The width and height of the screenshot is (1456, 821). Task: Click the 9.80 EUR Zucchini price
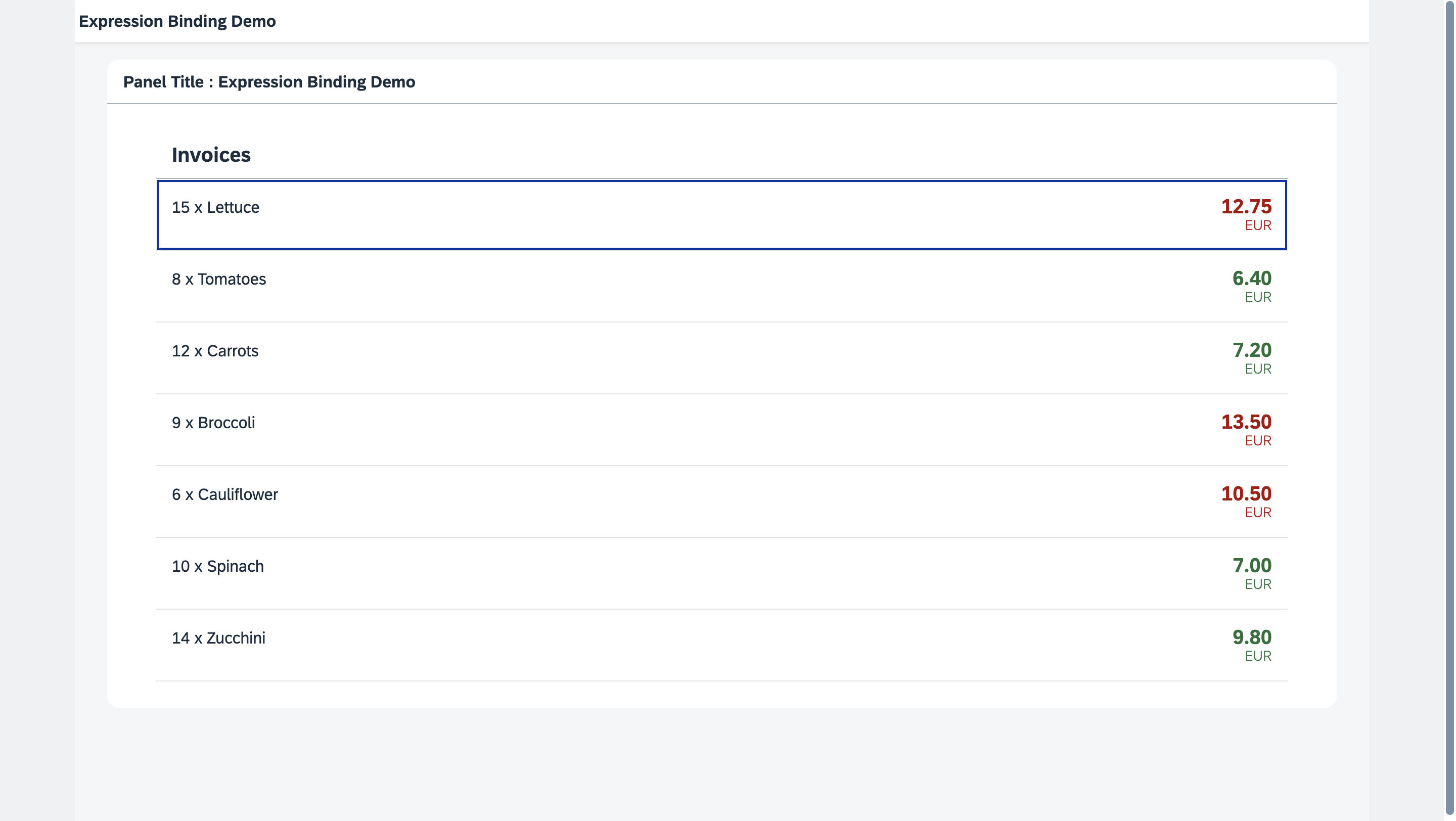tap(1251, 637)
